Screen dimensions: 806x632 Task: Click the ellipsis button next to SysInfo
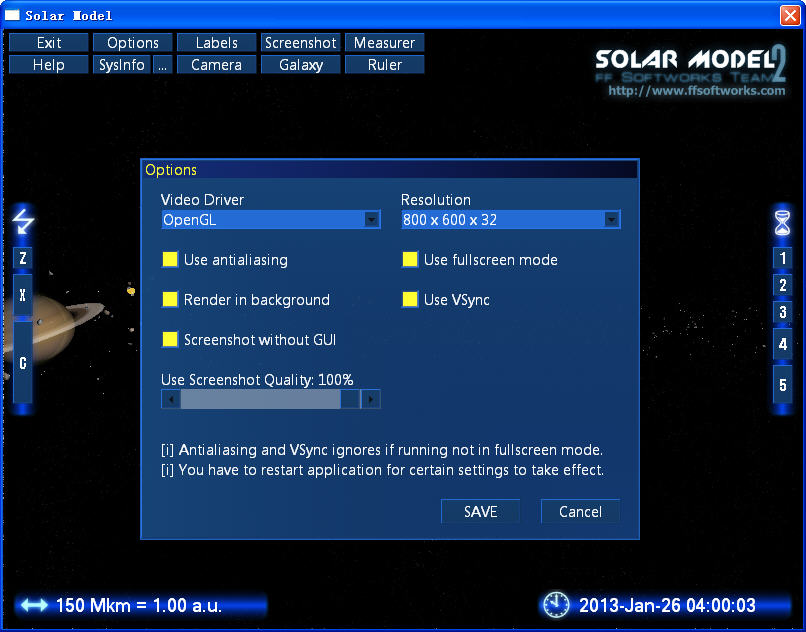pos(162,65)
